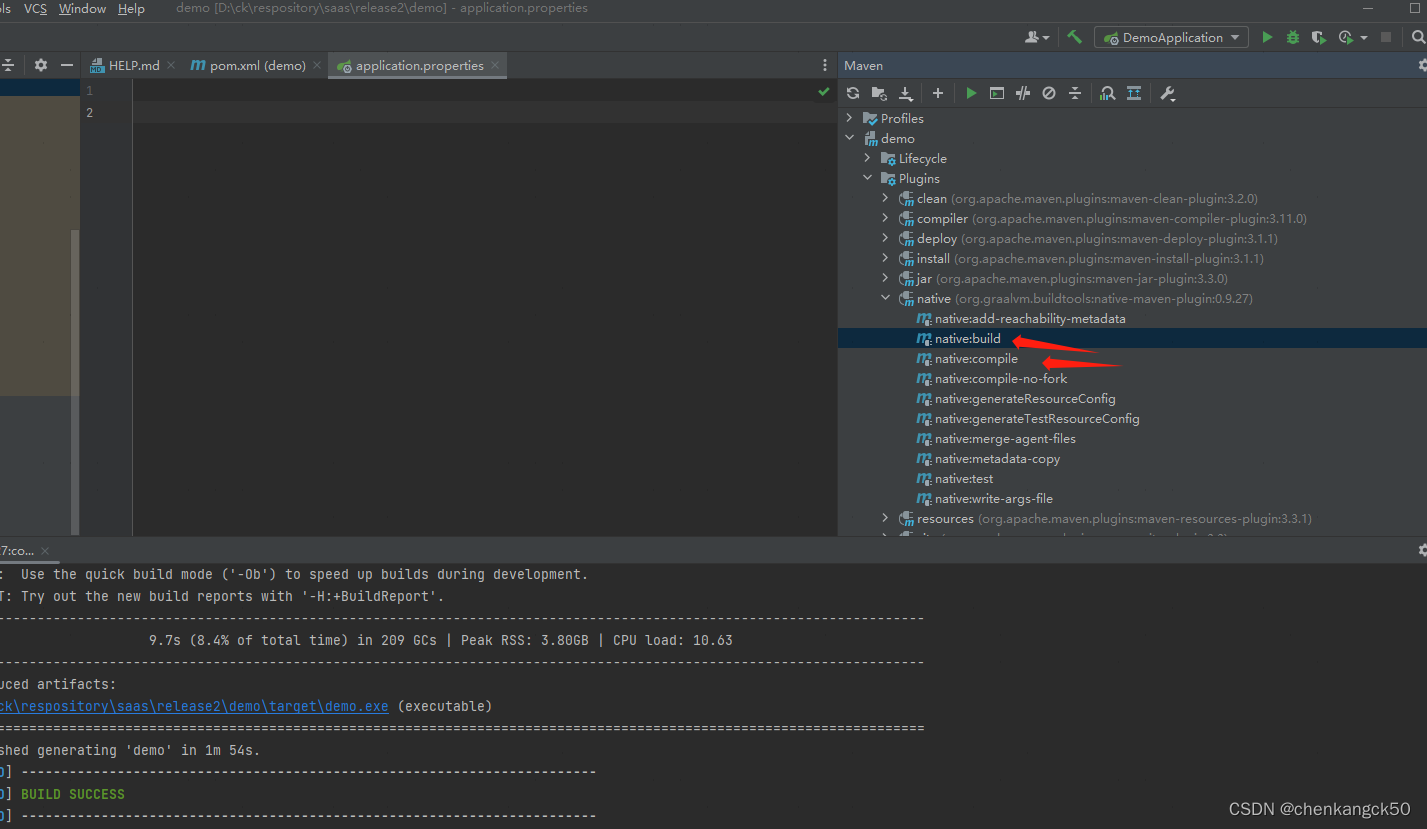Select native:compile-no-fork goal
This screenshot has height=829, width=1427.
1001,378
